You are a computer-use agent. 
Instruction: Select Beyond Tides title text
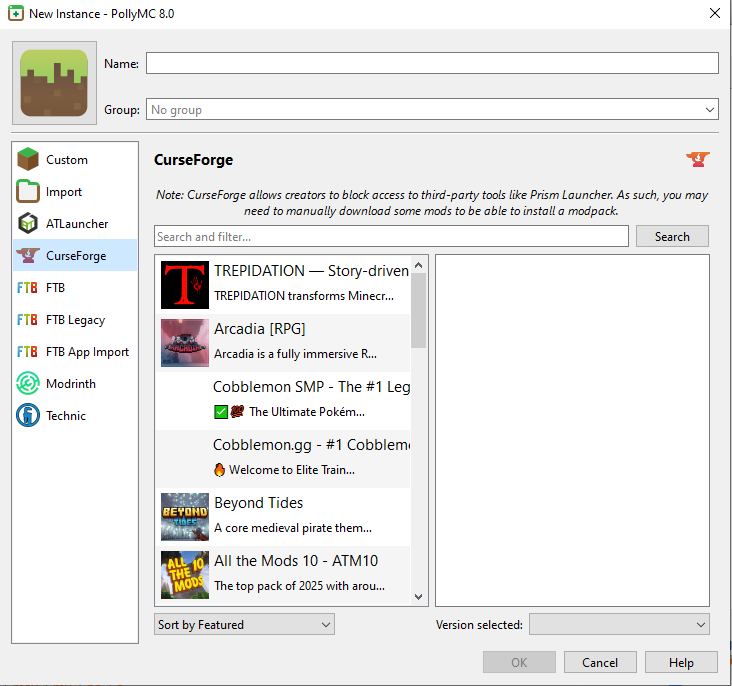coord(259,502)
